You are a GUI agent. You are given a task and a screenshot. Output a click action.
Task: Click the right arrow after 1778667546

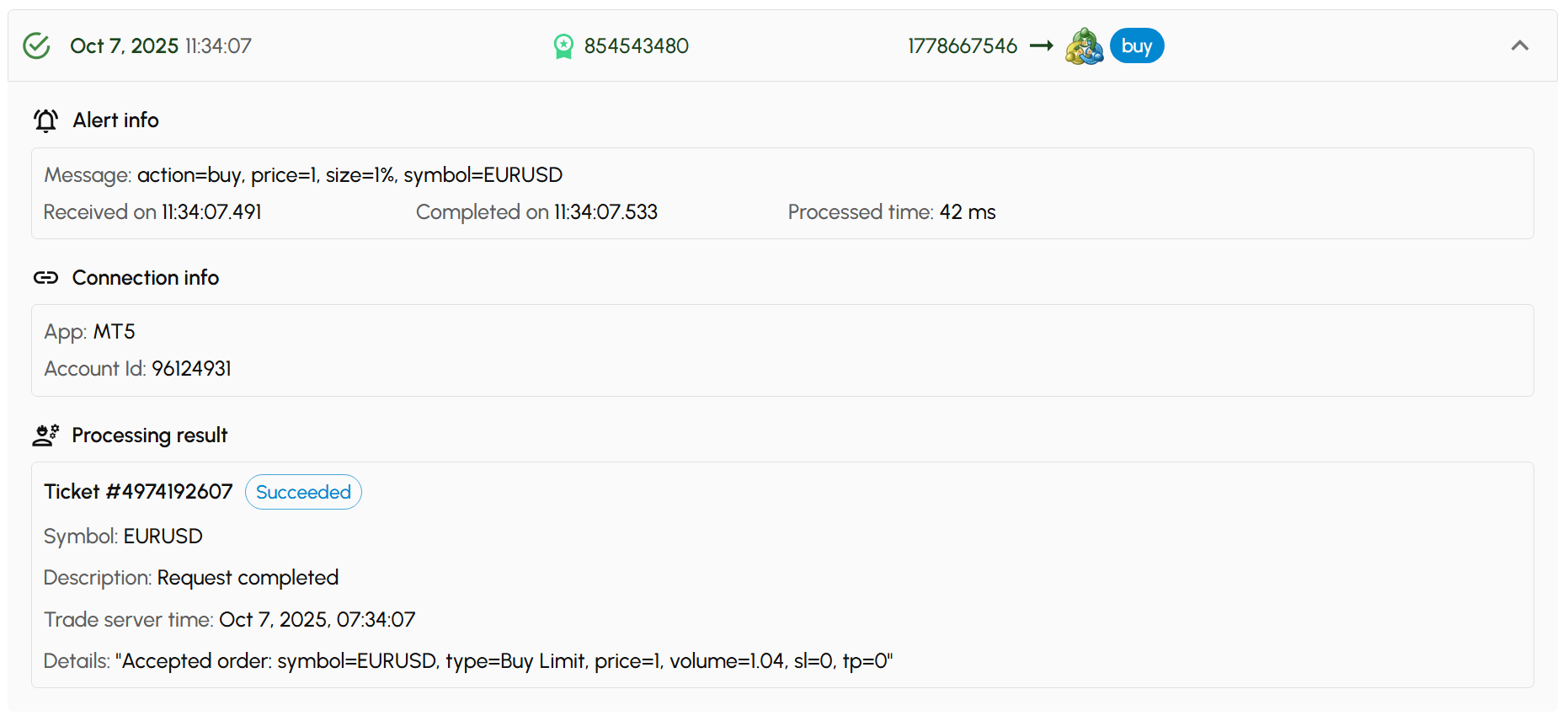(x=1042, y=45)
